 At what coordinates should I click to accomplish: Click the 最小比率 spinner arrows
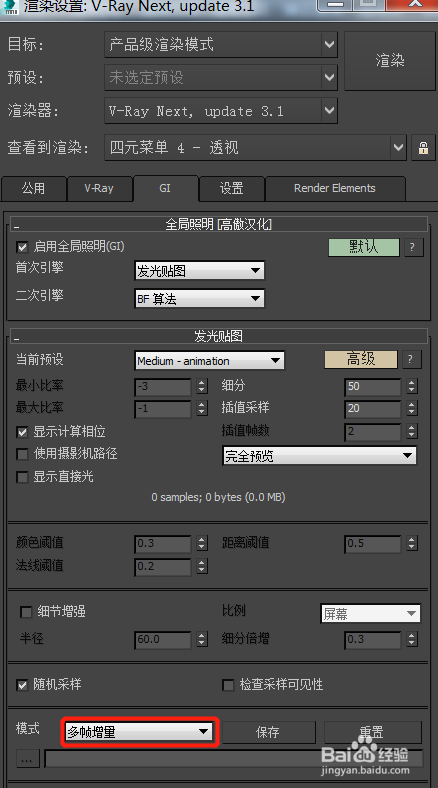coord(202,386)
